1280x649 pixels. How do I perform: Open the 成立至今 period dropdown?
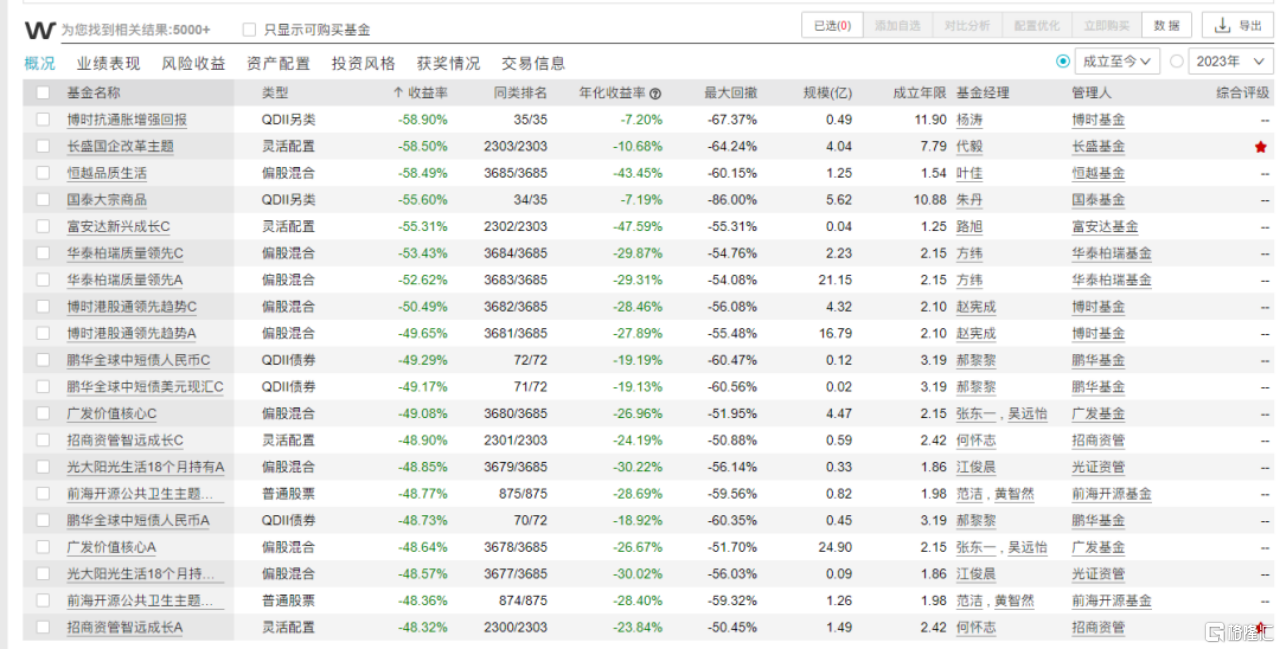pos(1117,61)
